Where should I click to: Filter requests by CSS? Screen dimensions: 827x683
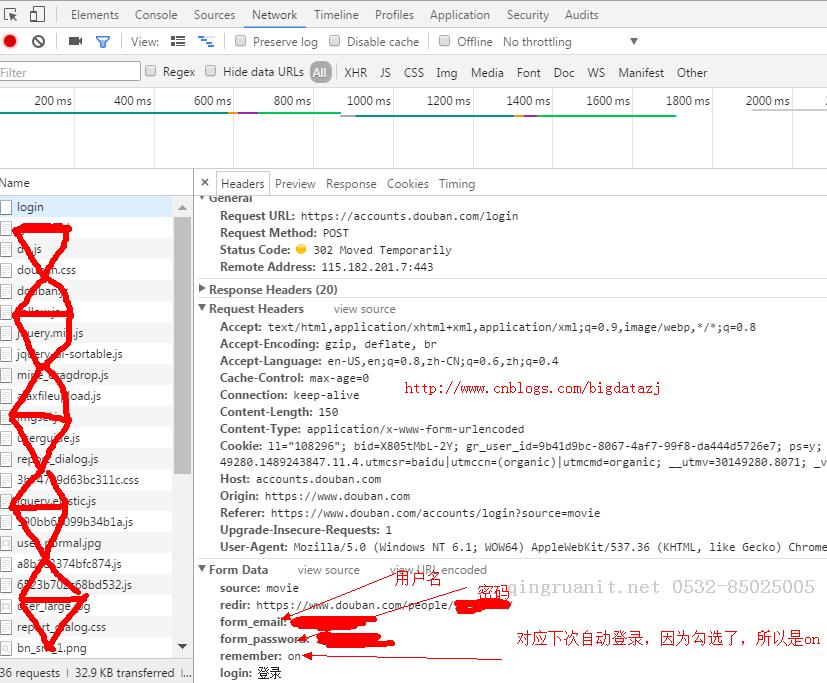[414, 72]
